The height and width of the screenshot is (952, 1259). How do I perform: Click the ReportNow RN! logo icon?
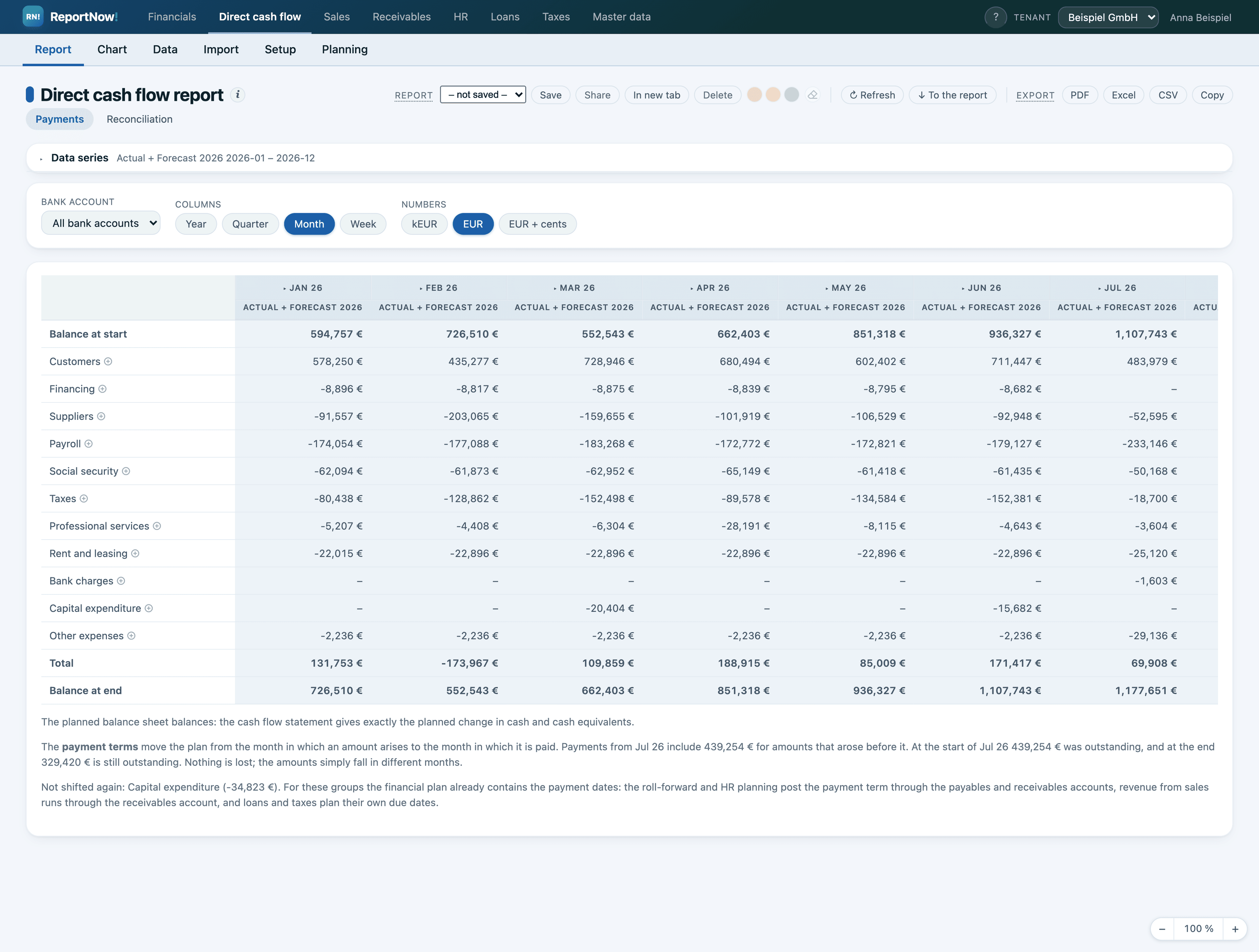click(x=32, y=16)
